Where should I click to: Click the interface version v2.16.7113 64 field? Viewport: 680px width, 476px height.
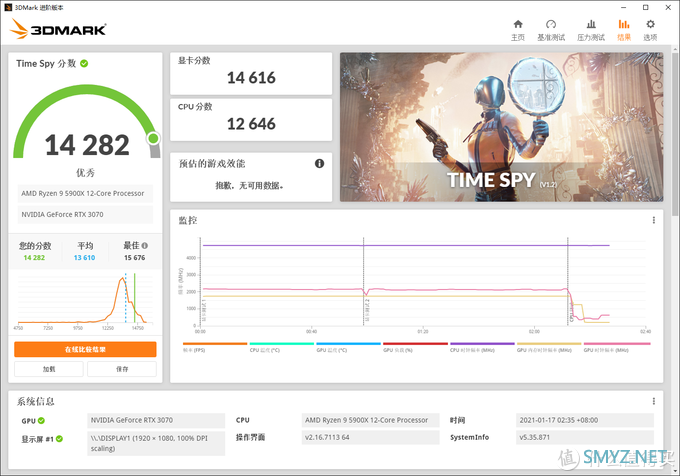[x=370, y=437]
